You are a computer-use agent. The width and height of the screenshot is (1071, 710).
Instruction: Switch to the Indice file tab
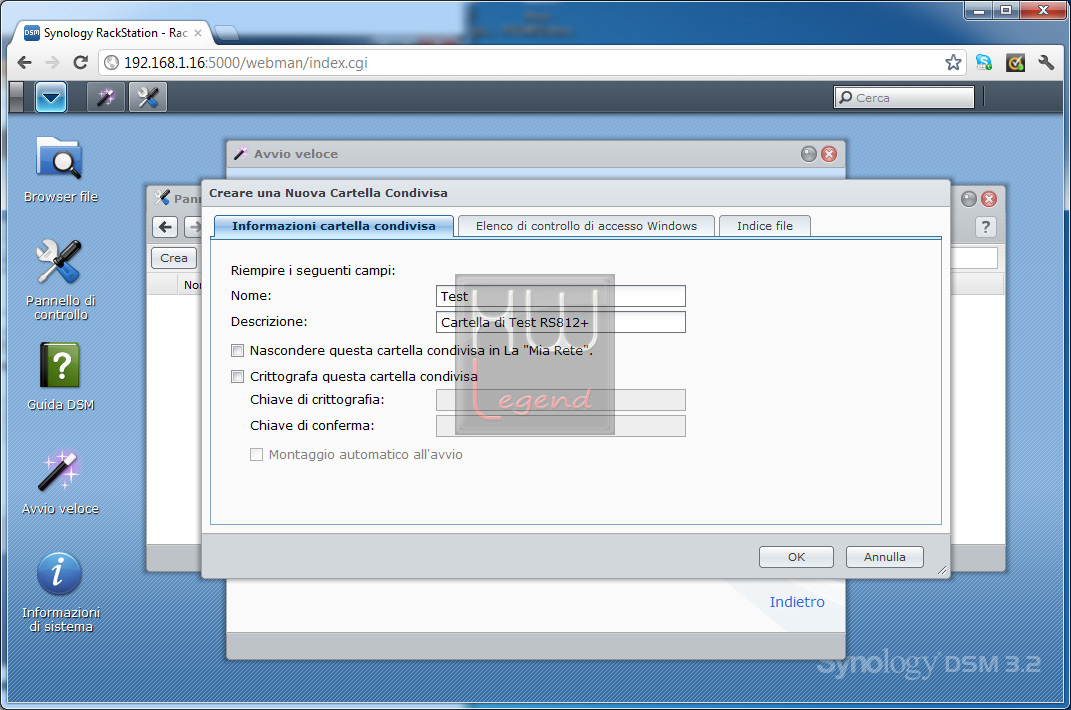[764, 226]
